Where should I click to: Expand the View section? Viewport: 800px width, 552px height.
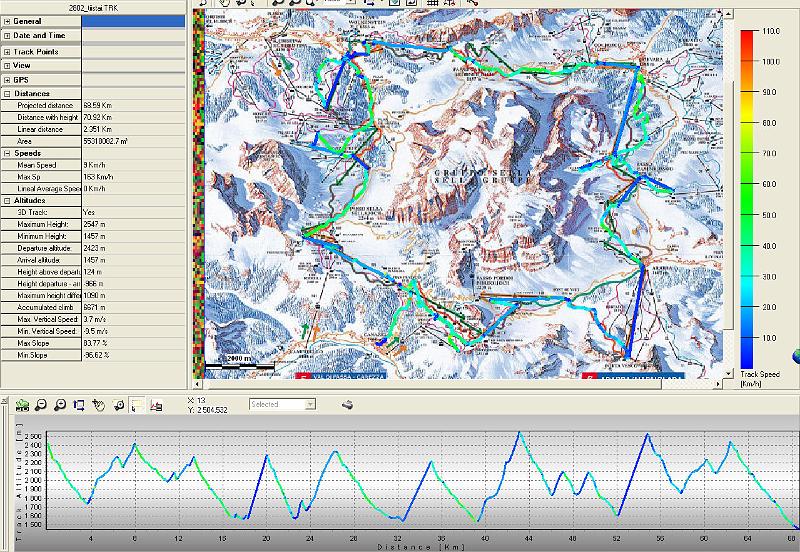[x=7, y=66]
